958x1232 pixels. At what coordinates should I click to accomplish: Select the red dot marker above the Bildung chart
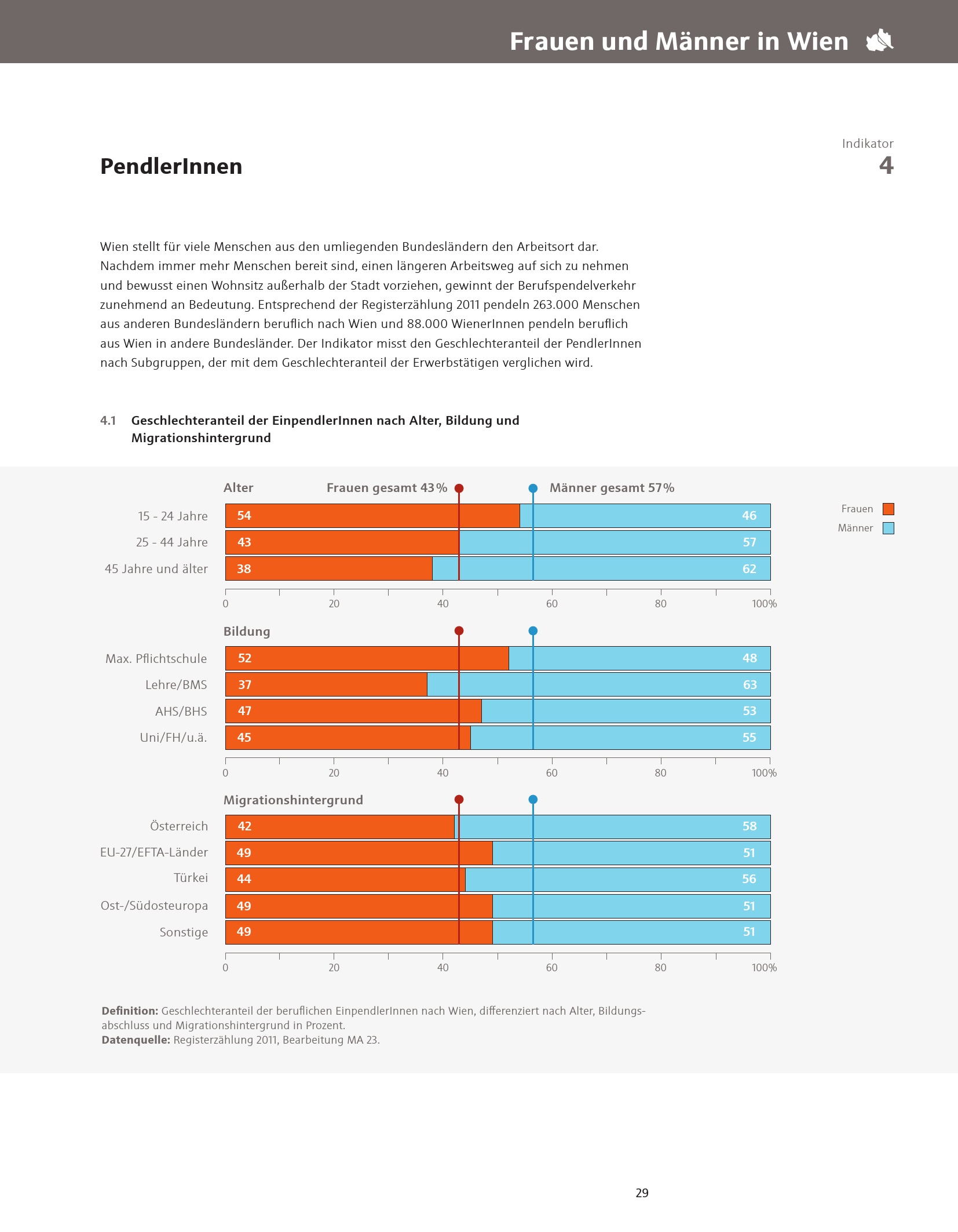click(x=459, y=630)
